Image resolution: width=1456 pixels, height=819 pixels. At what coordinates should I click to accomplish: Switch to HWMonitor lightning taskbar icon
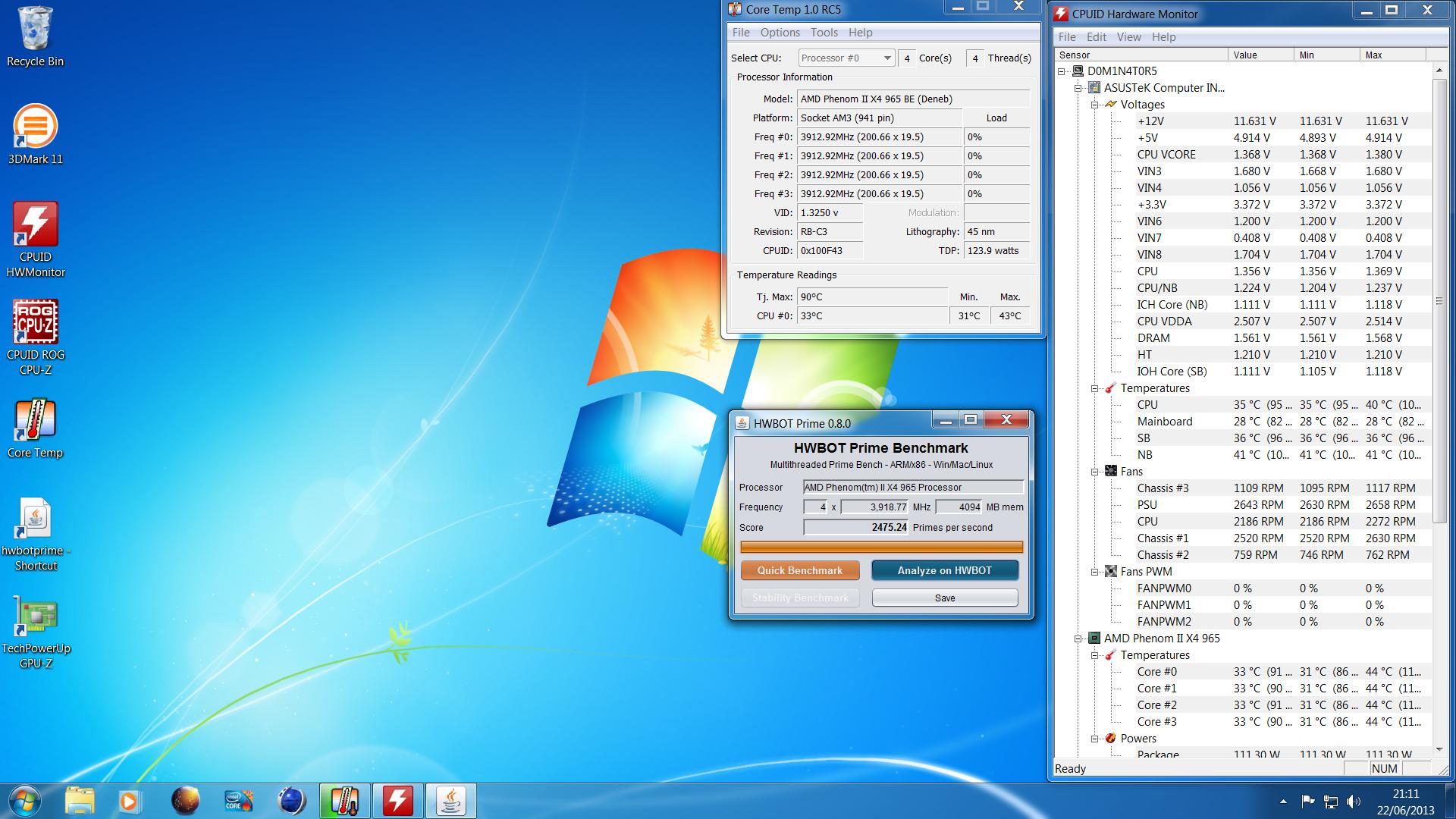point(398,801)
